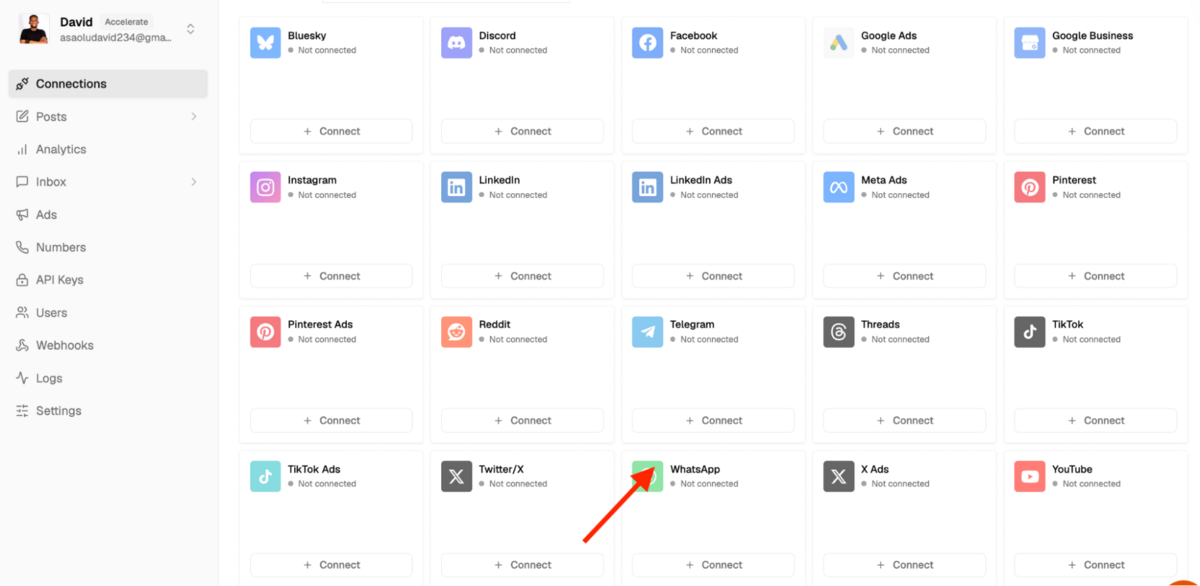This screenshot has height=586, width=1200.
Task: Connect the Facebook account
Action: (713, 131)
